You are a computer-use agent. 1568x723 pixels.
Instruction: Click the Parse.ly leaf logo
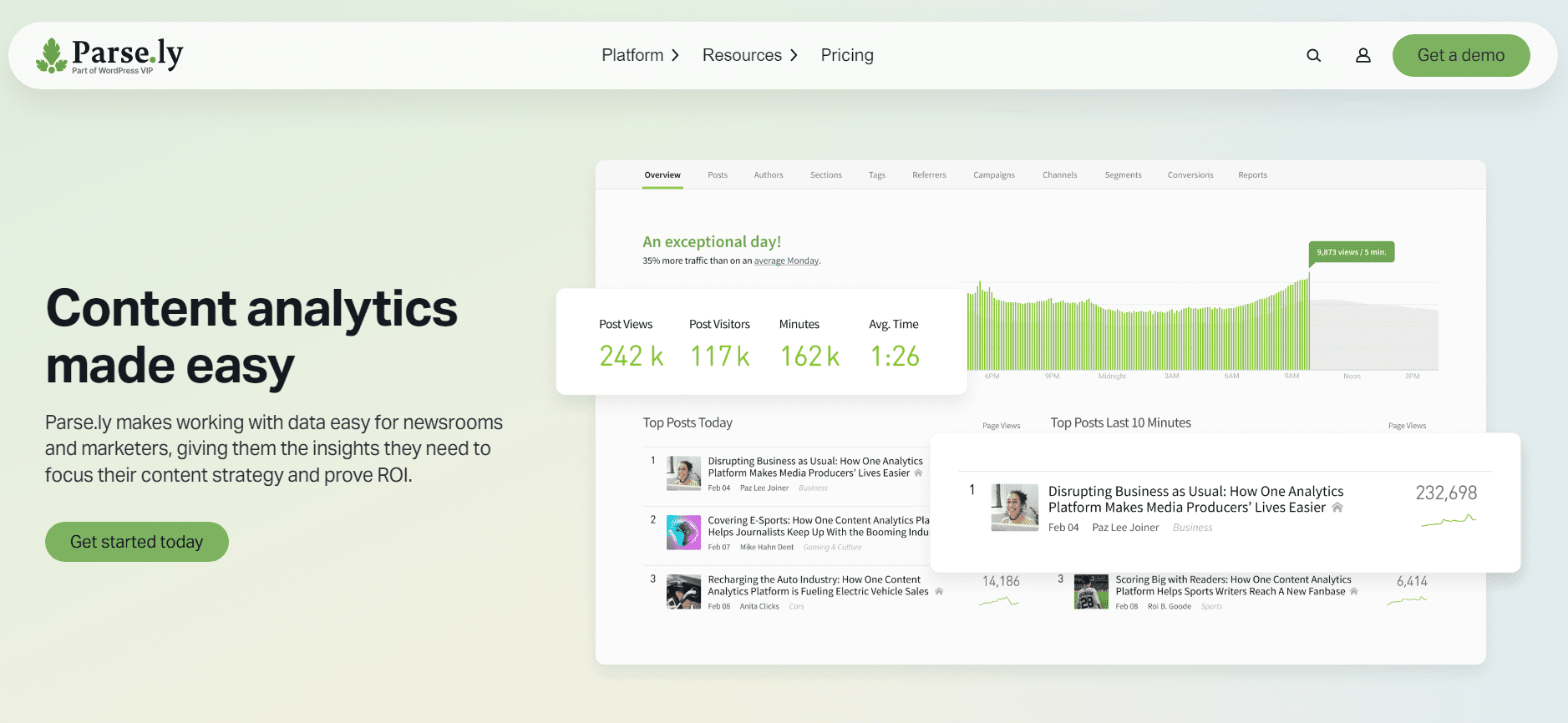tap(52, 55)
